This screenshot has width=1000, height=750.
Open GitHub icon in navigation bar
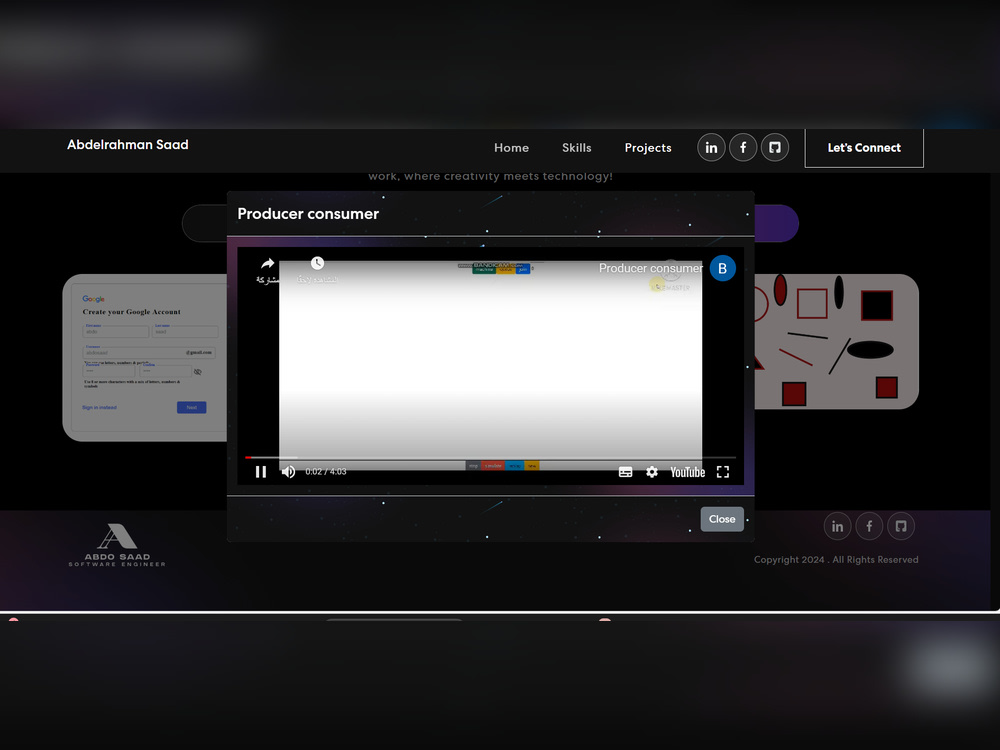pos(775,147)
